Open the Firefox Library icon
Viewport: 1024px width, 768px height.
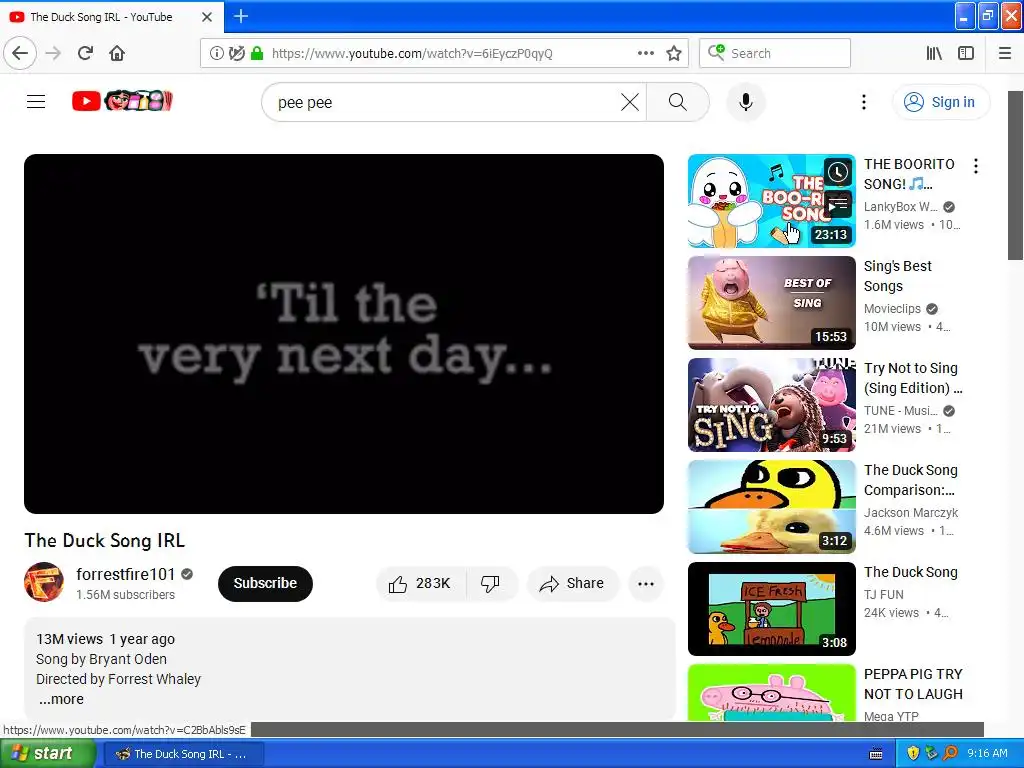934,53
